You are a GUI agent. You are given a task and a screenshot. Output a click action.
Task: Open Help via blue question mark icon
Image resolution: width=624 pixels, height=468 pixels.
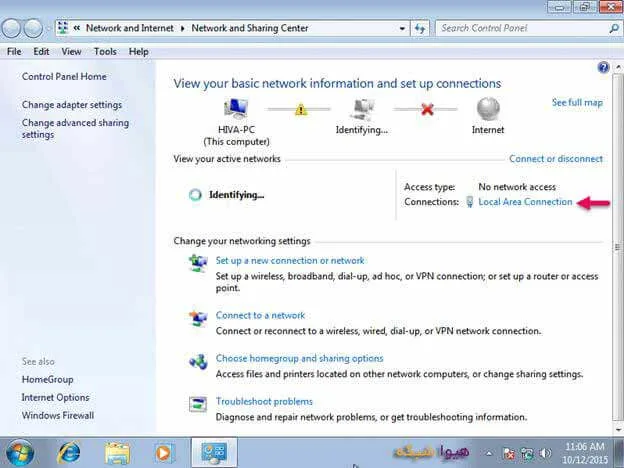click(x=603, y=68)
